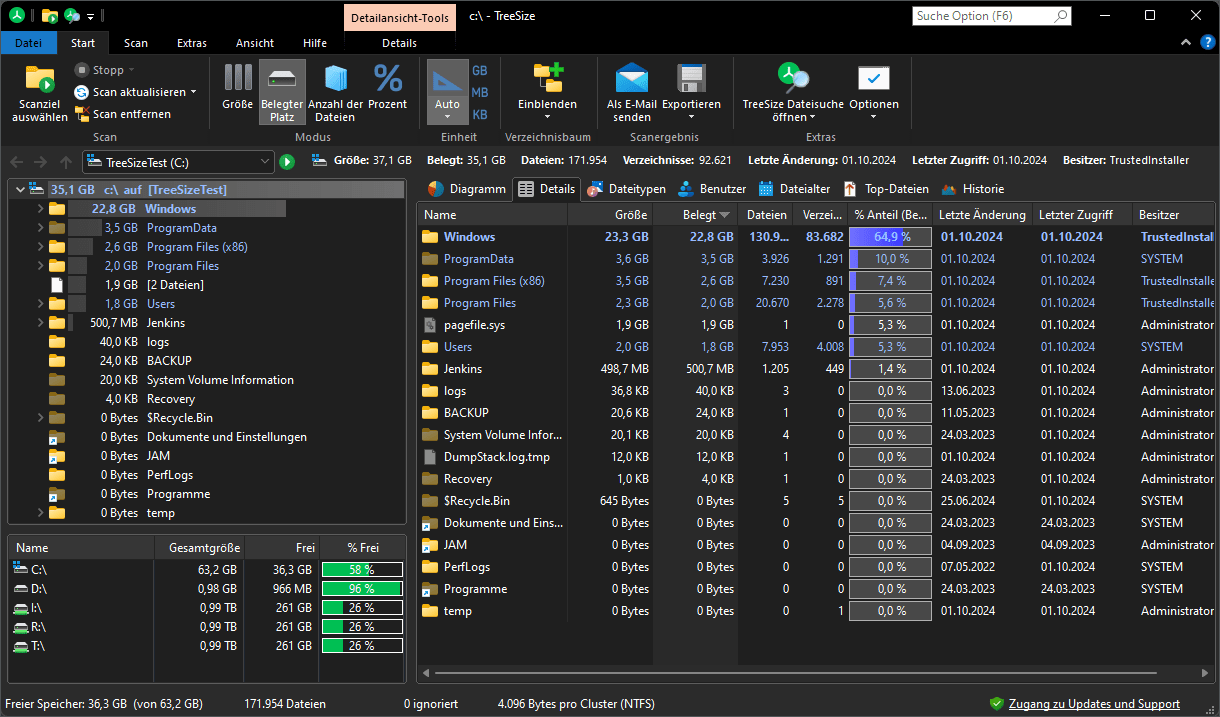Expand Program Files (x86) tree node
This screenshot has height=717, width=1220.
point(40,247)
